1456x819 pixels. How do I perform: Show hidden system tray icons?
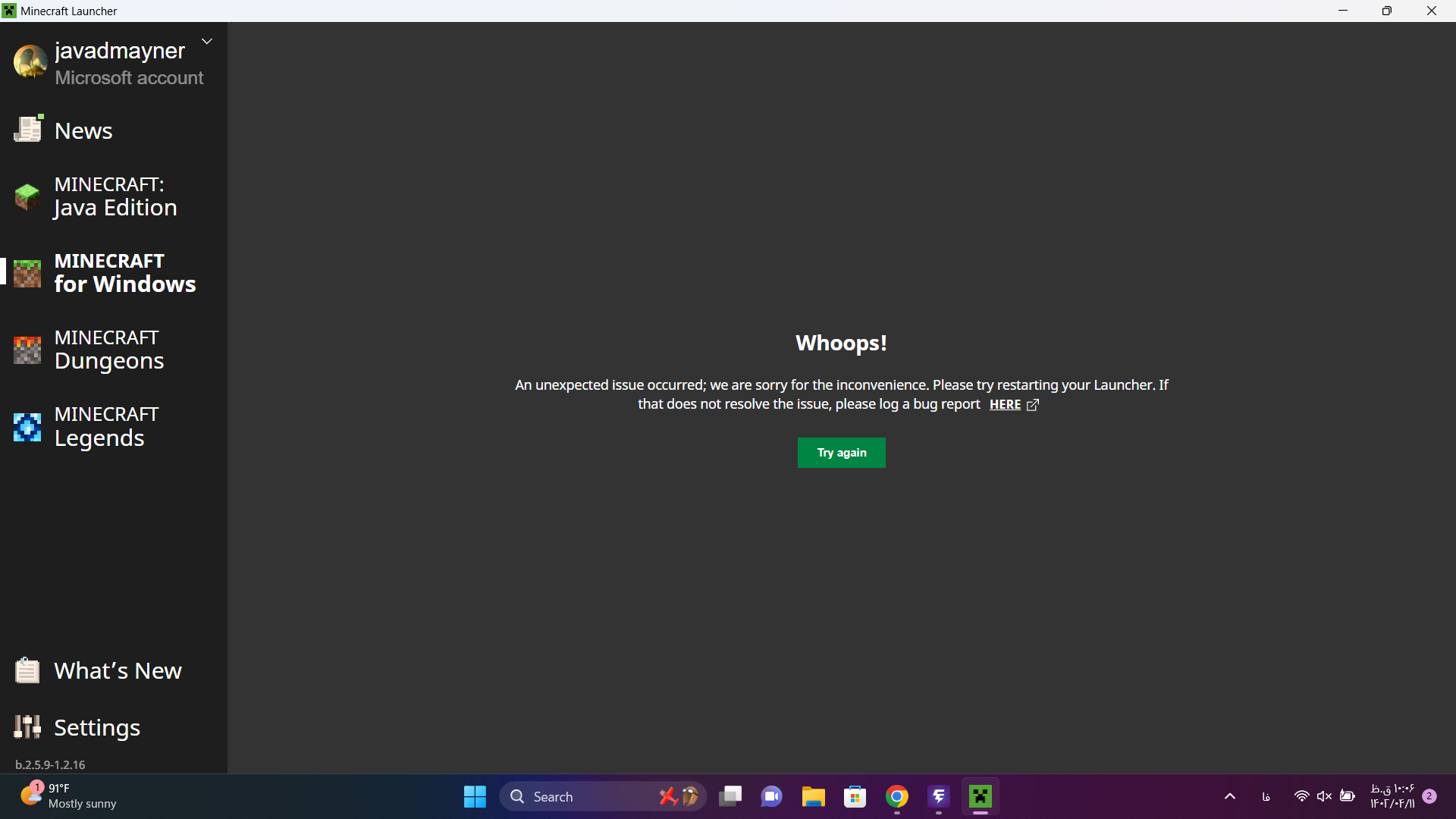pyautogui.click(x=1229, y=796)
